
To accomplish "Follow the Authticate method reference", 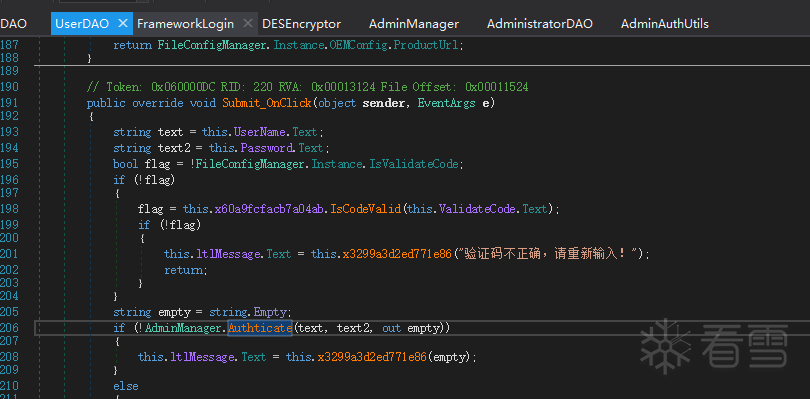I will (260, 328).
